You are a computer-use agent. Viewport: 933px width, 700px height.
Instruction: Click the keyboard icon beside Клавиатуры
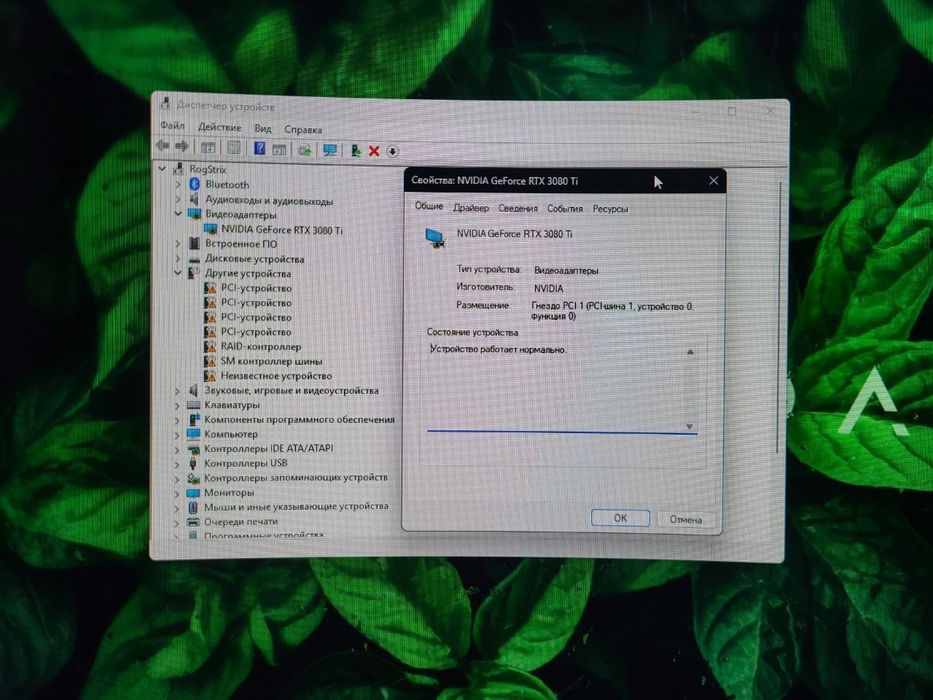pos(193,405)
